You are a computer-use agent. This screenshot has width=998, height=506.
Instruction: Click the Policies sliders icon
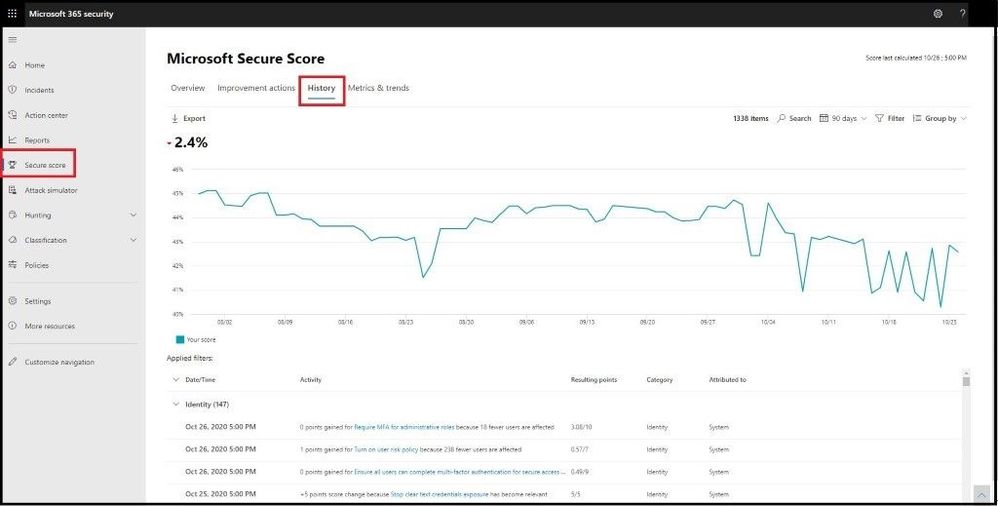(13, 265)
